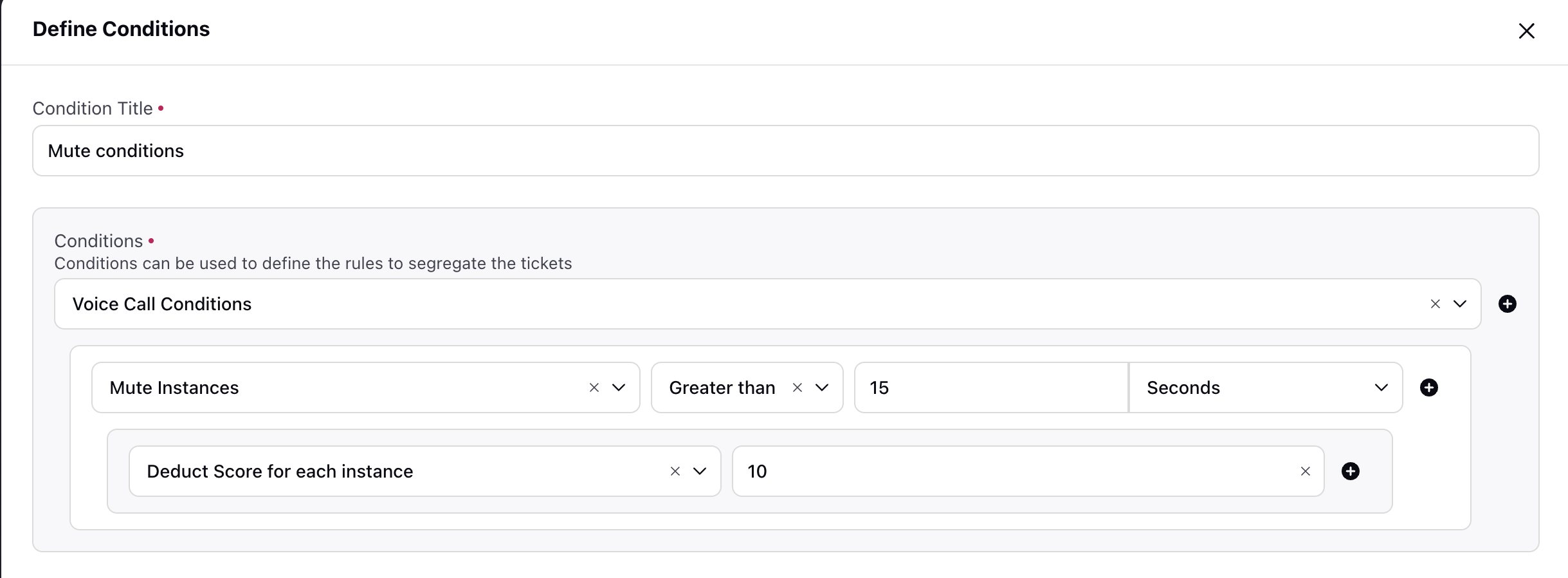Clear the score value 10
The image size is (1568, 578).
pyautogui.click(x=1306, y=471)
